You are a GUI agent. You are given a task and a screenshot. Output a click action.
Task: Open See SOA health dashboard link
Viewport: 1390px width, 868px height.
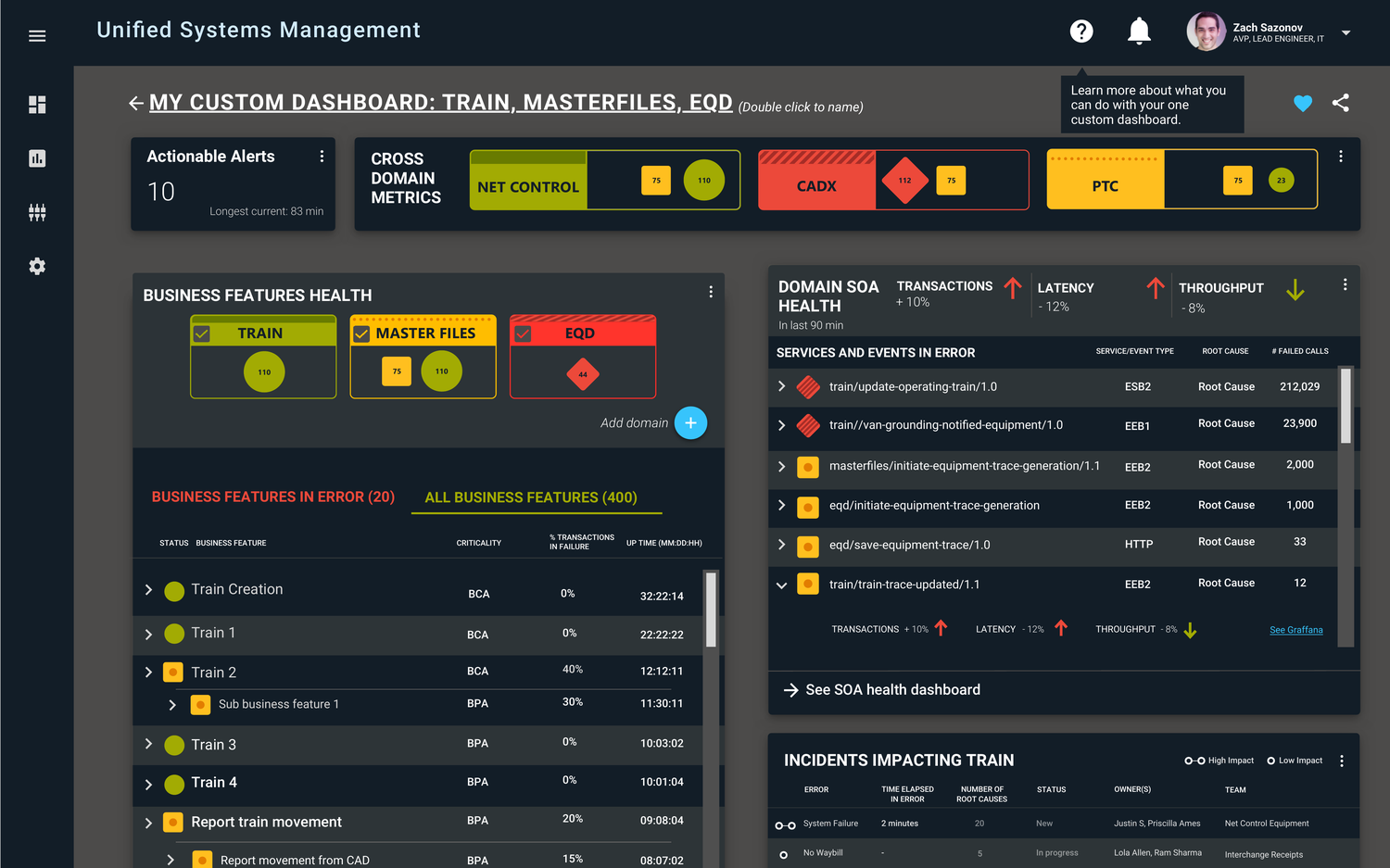[x=881, y=690]
